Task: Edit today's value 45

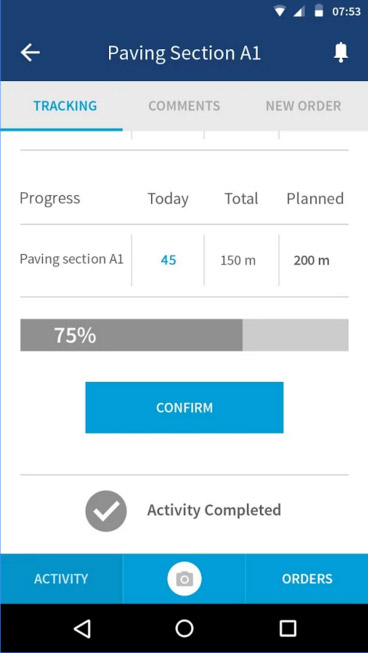Action: (x=168, y=260)
